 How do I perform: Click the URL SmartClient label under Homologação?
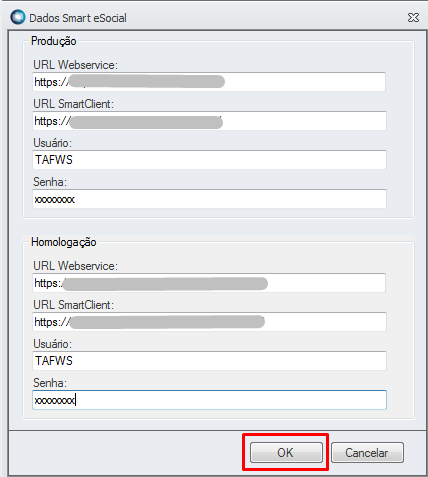point(73,305)
